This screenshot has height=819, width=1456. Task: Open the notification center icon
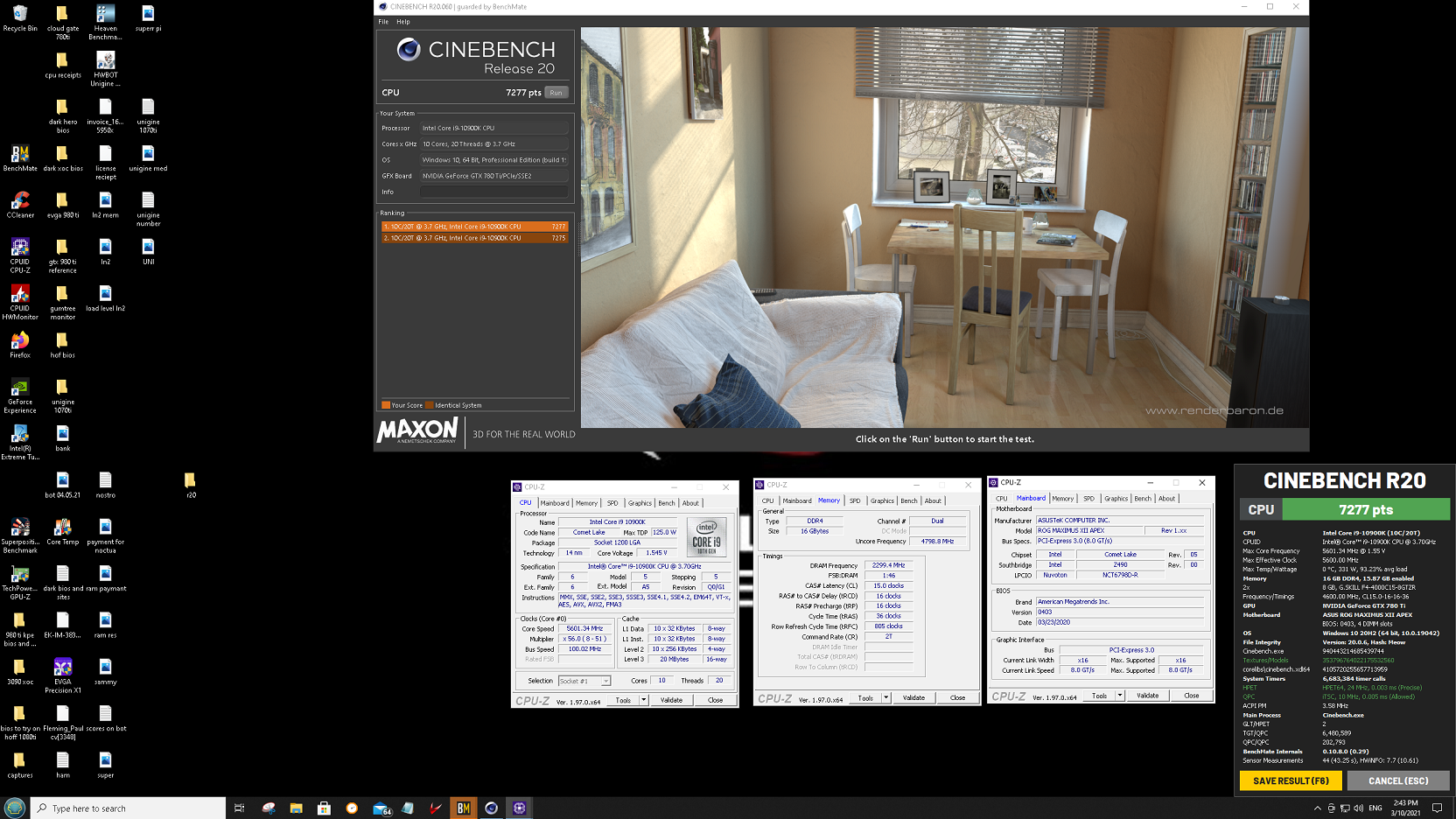1437,808
